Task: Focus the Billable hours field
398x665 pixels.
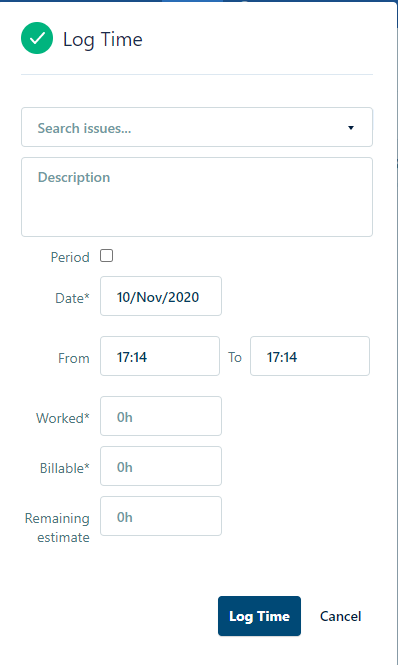Action: click(161, 466)
